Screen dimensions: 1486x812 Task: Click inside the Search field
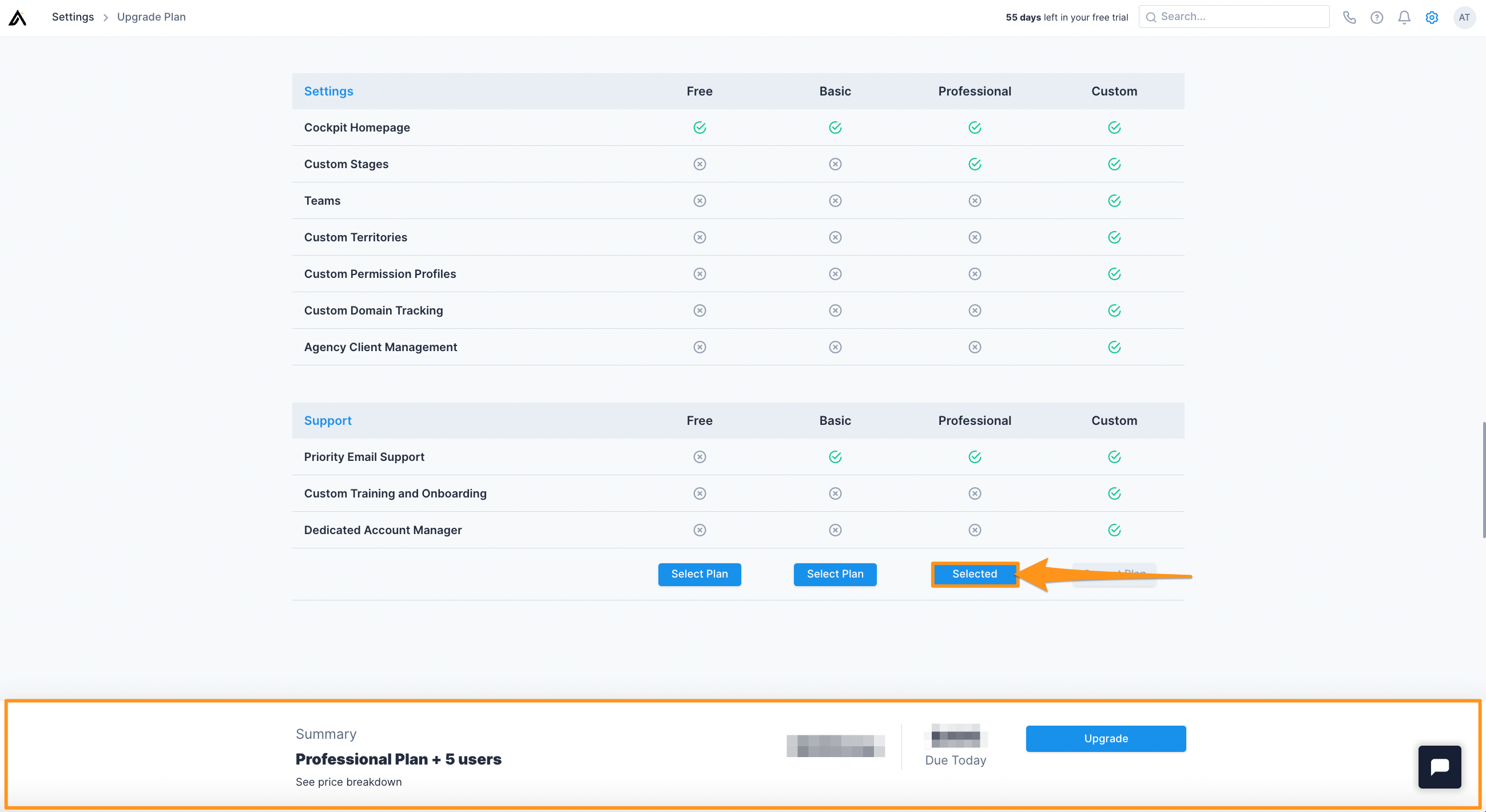point(1234,16)
